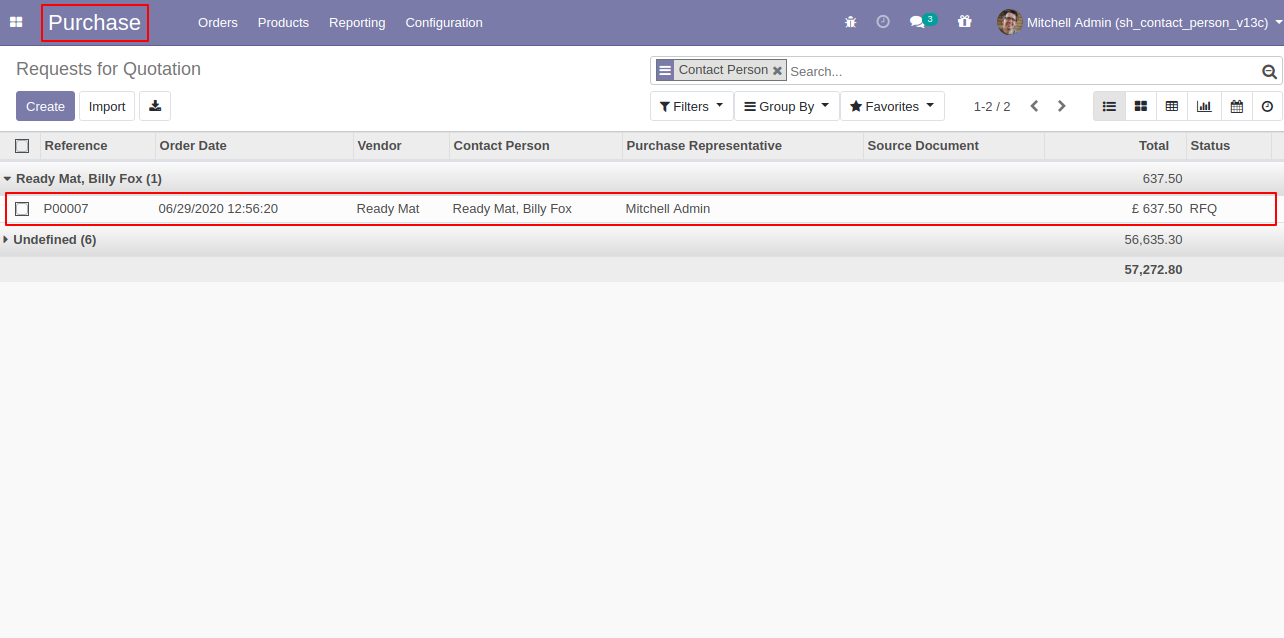Click in the Search input field
The width and height of the screenshot is (1284, 638).
[1020, 71]
